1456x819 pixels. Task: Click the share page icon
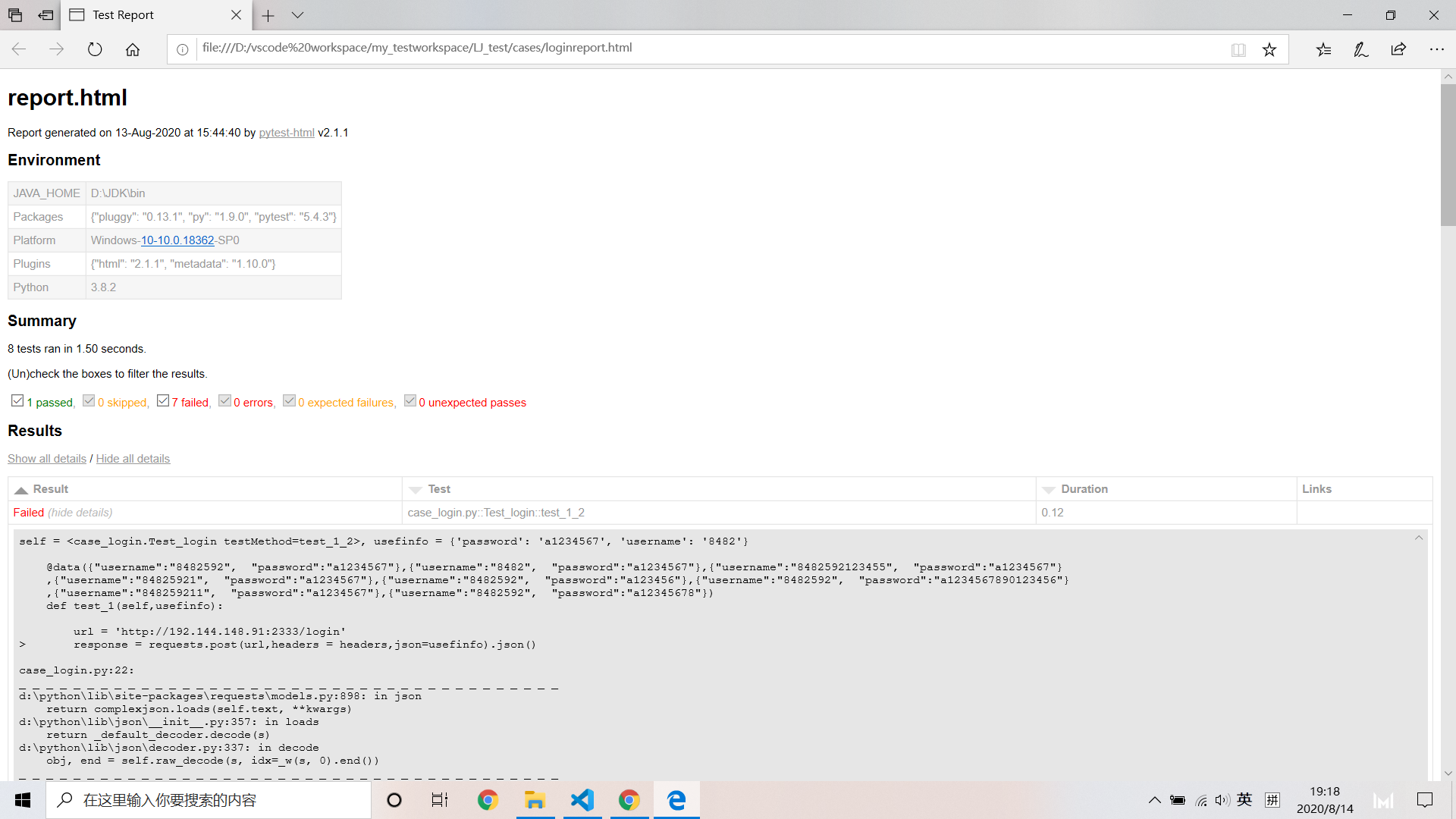(x=1398, y=49)
